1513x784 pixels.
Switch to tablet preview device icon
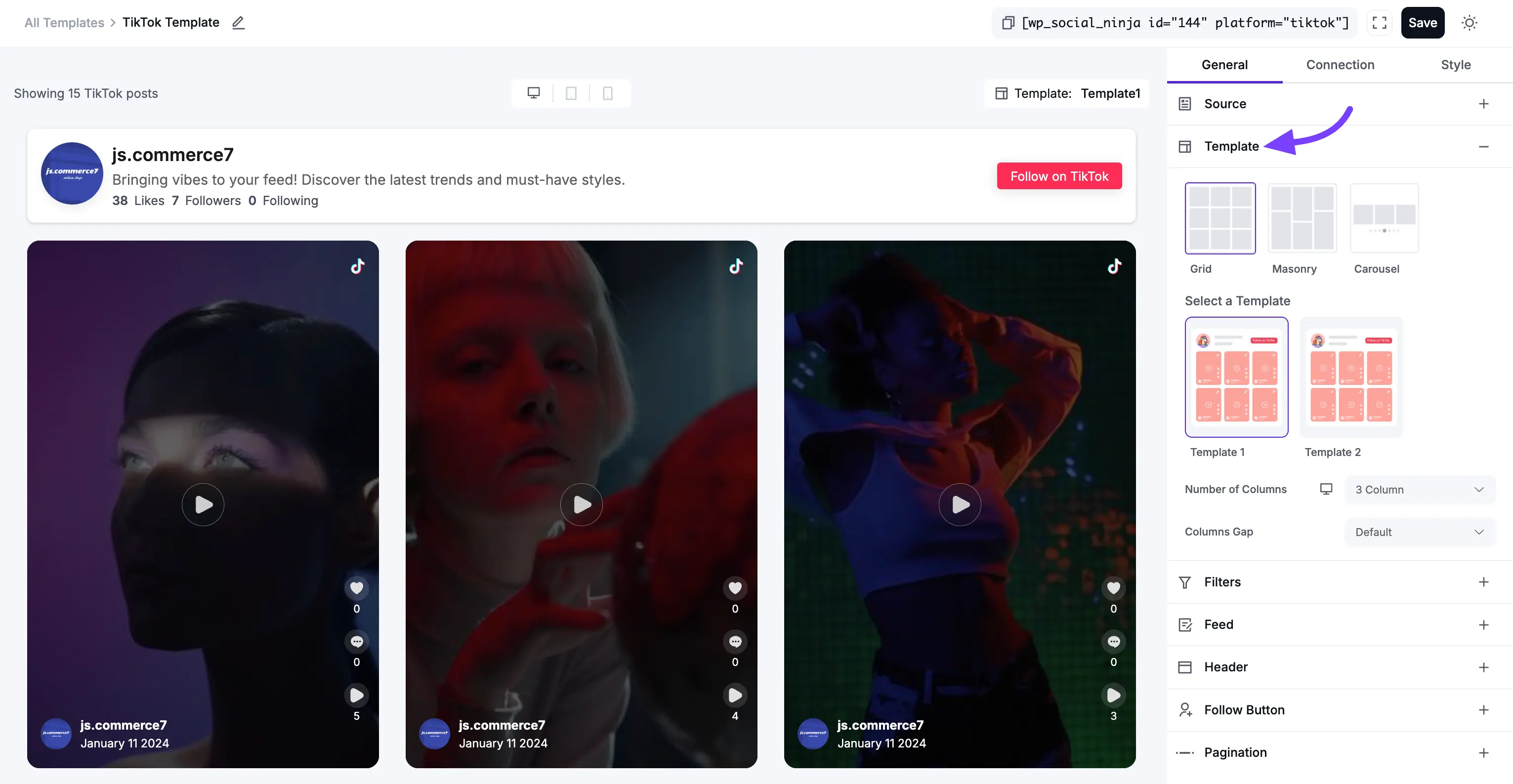[x=571, y=93]
